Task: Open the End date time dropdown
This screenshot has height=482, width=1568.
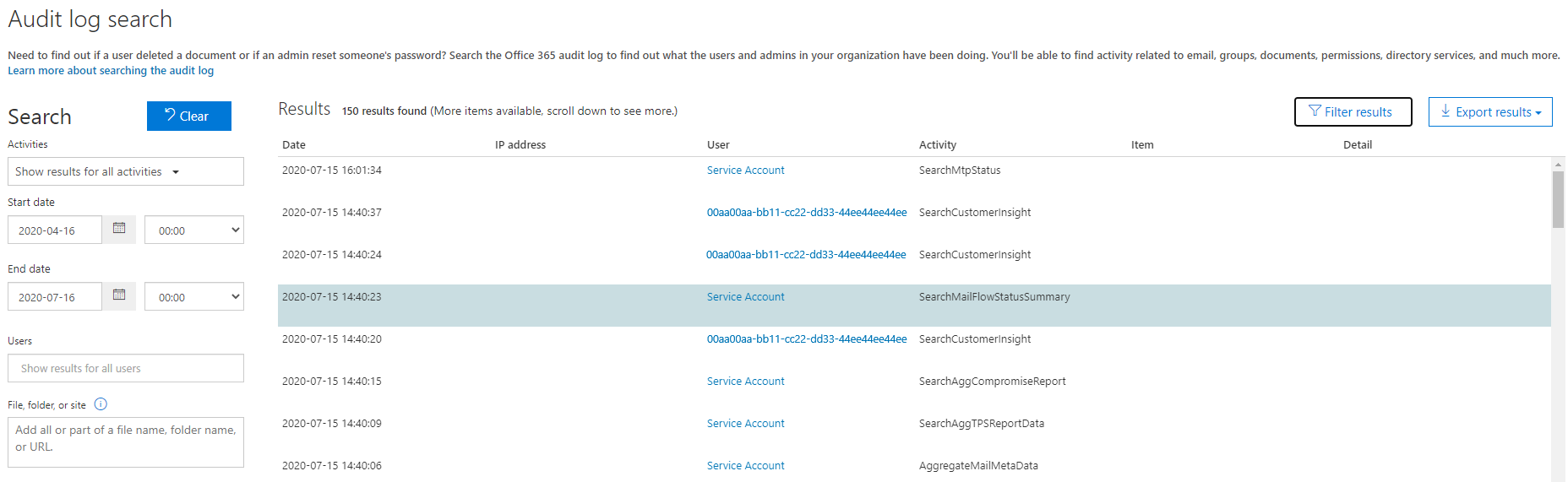Action: 193,297
